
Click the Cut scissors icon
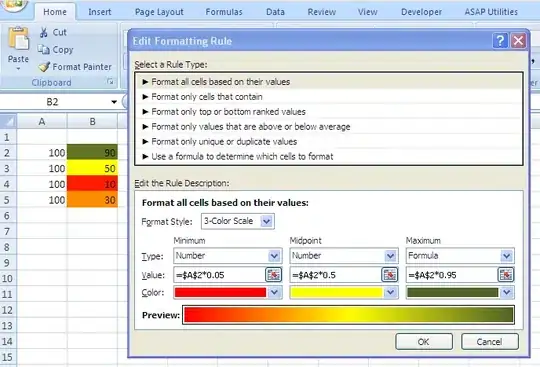[x=44, y=32]
